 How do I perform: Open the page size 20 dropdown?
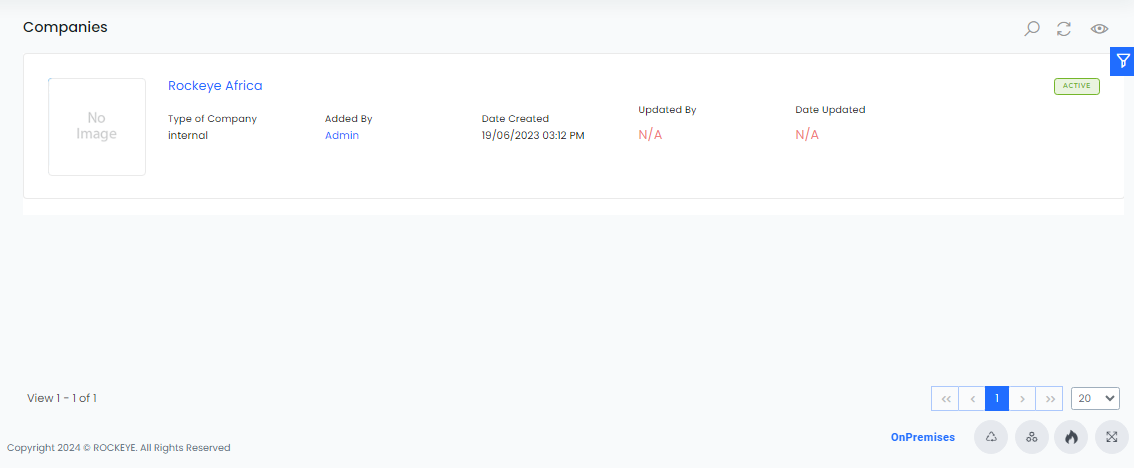tap(1096, 399)
